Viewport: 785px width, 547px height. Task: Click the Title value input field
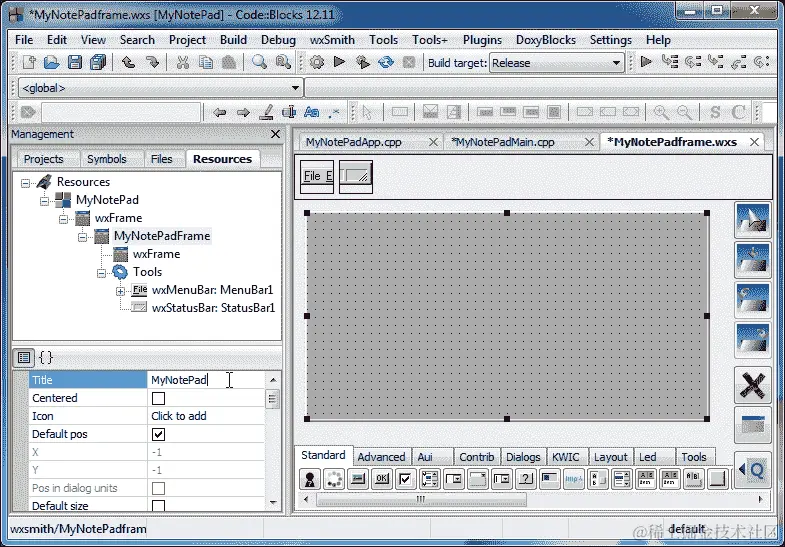(206, 380)
